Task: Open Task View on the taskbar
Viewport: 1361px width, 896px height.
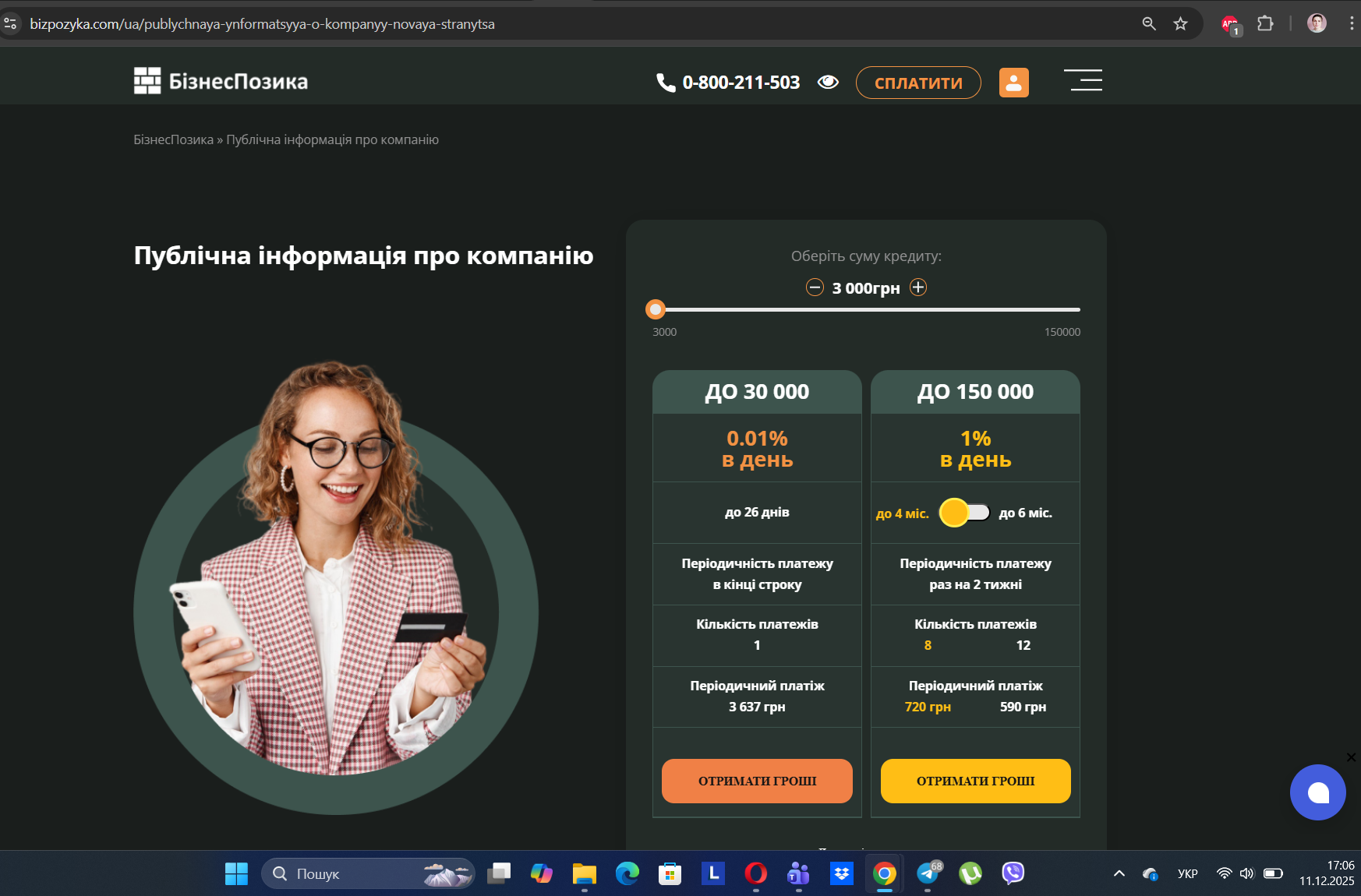Action: click(x=499, y=873)
